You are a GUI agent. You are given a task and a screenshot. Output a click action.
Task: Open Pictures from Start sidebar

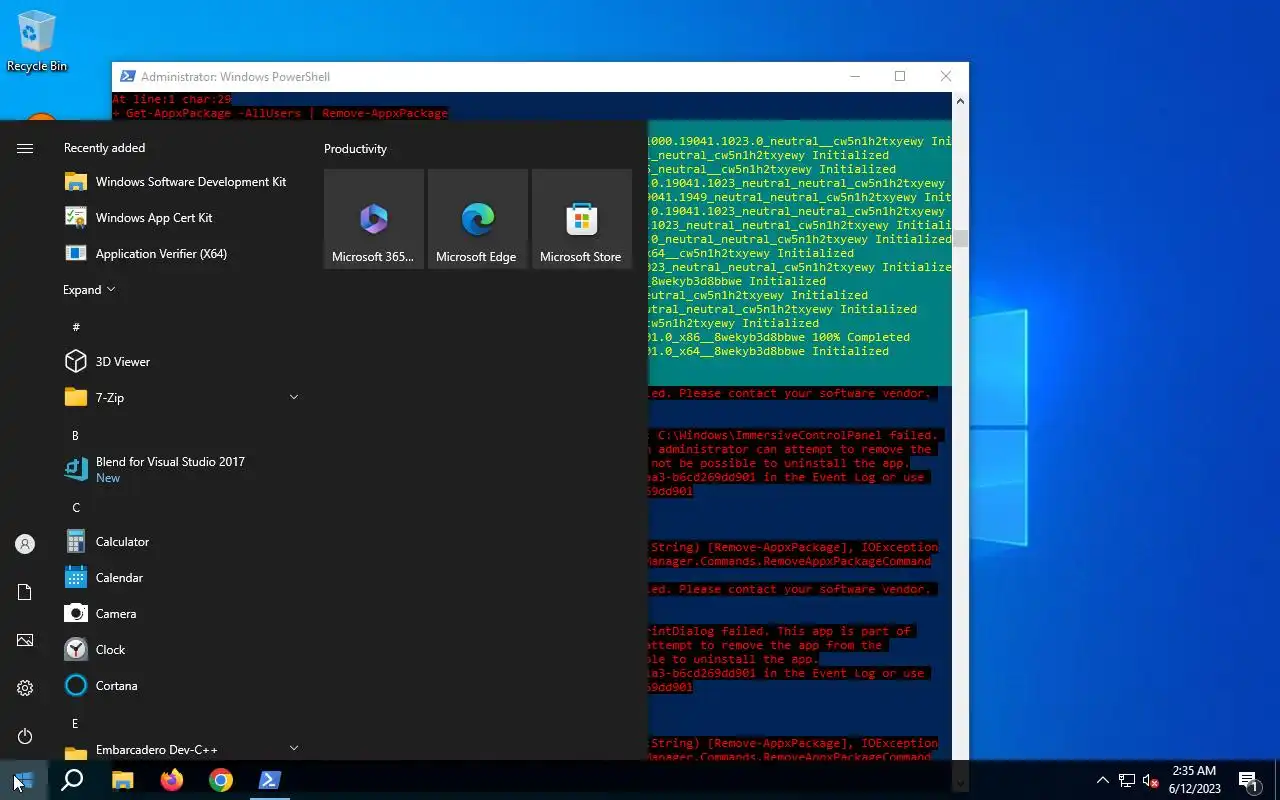(25, 640)
